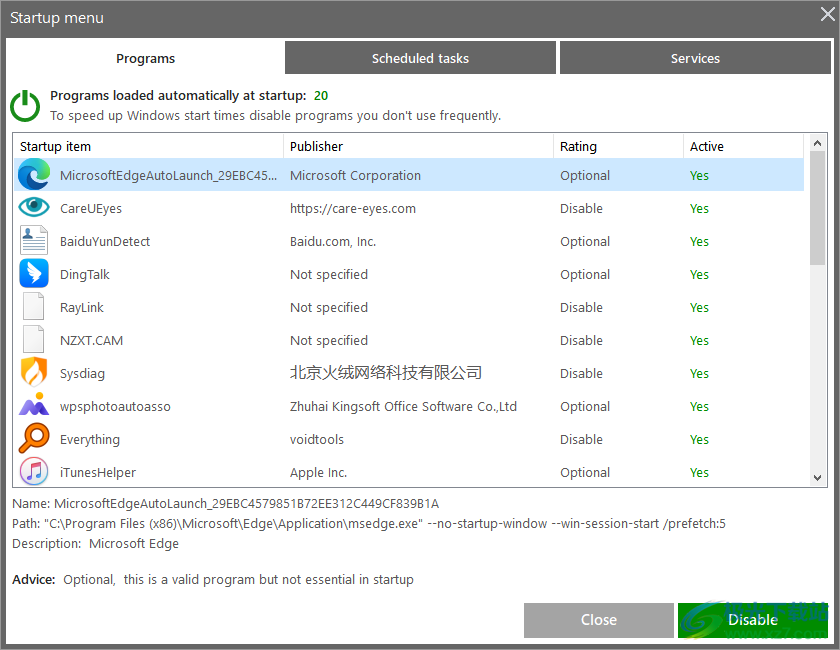This screenshot has width=840, height=650.
Task: Sort by Rating column header
Action: [618, 146]
